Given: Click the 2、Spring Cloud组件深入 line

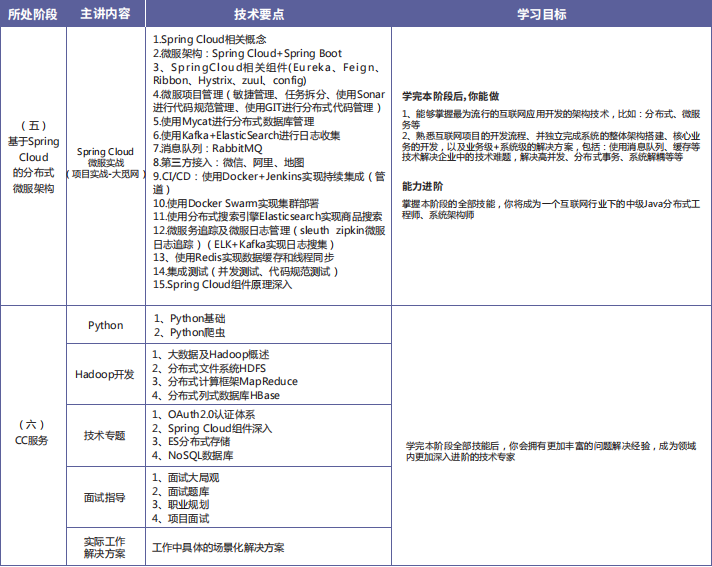Looking at the screenshot, I should pyautogui.click(x=212, y=428).
